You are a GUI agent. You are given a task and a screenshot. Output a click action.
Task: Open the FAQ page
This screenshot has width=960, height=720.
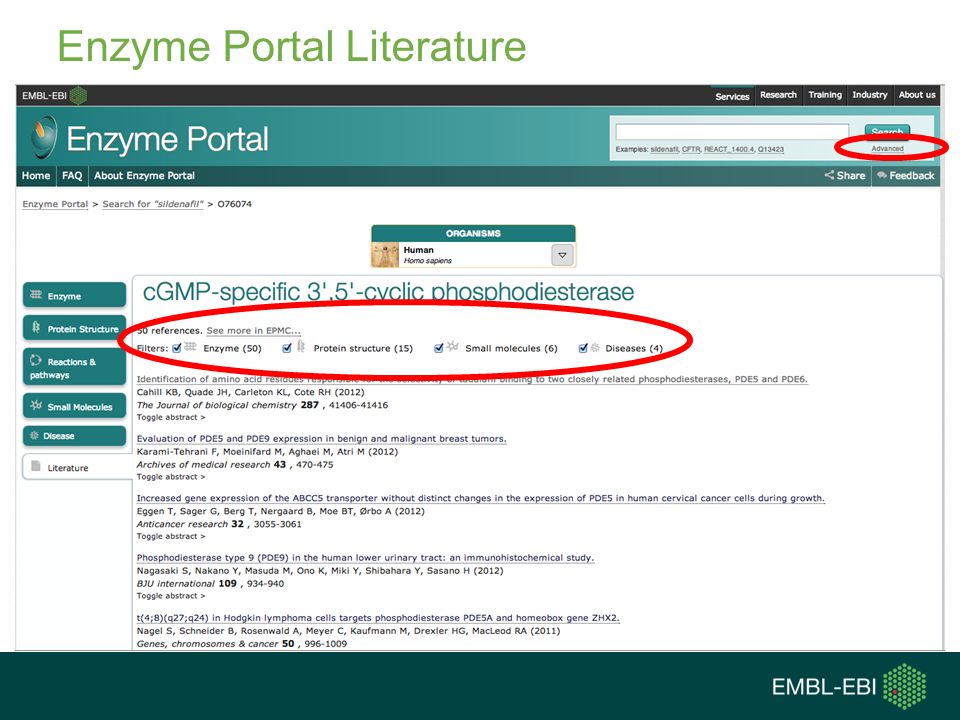pyautogui.click(x=72, y=176)
